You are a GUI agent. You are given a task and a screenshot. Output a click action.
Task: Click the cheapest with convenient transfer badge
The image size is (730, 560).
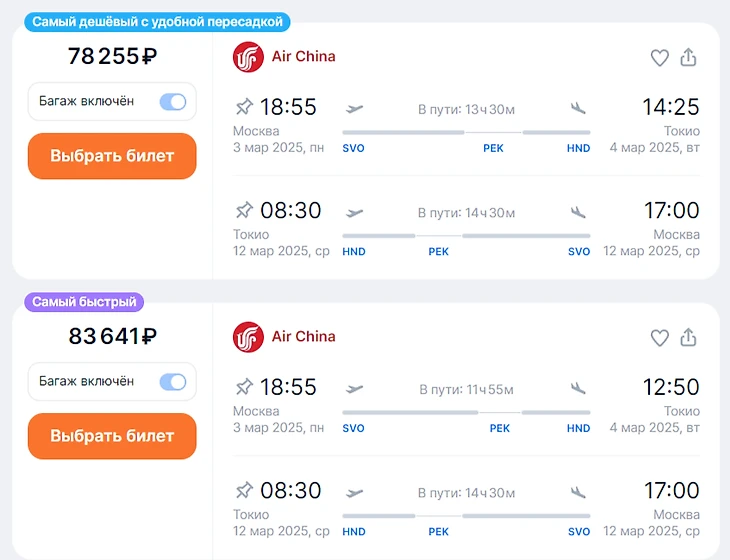coord(157,21)
